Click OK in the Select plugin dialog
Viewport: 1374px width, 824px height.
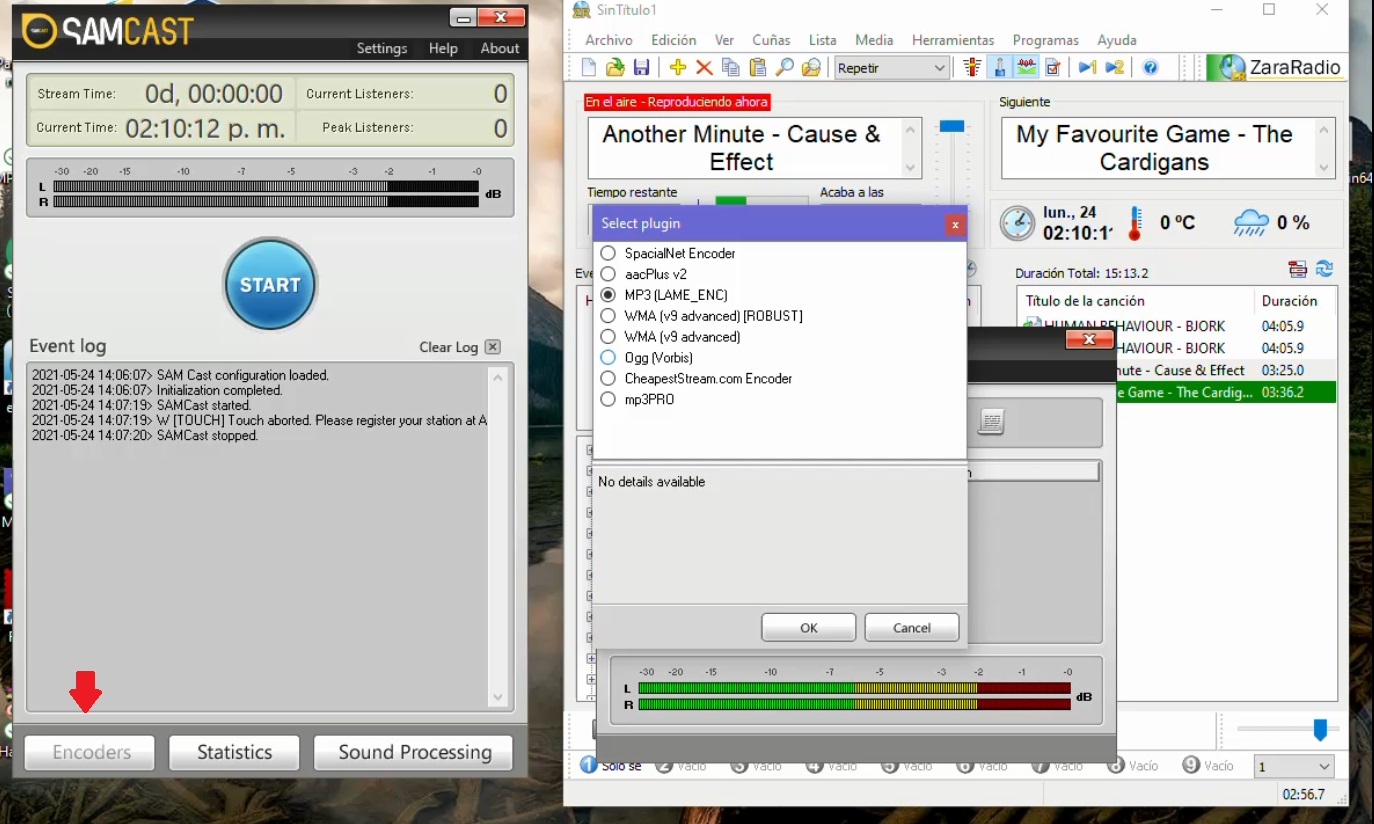809,628
